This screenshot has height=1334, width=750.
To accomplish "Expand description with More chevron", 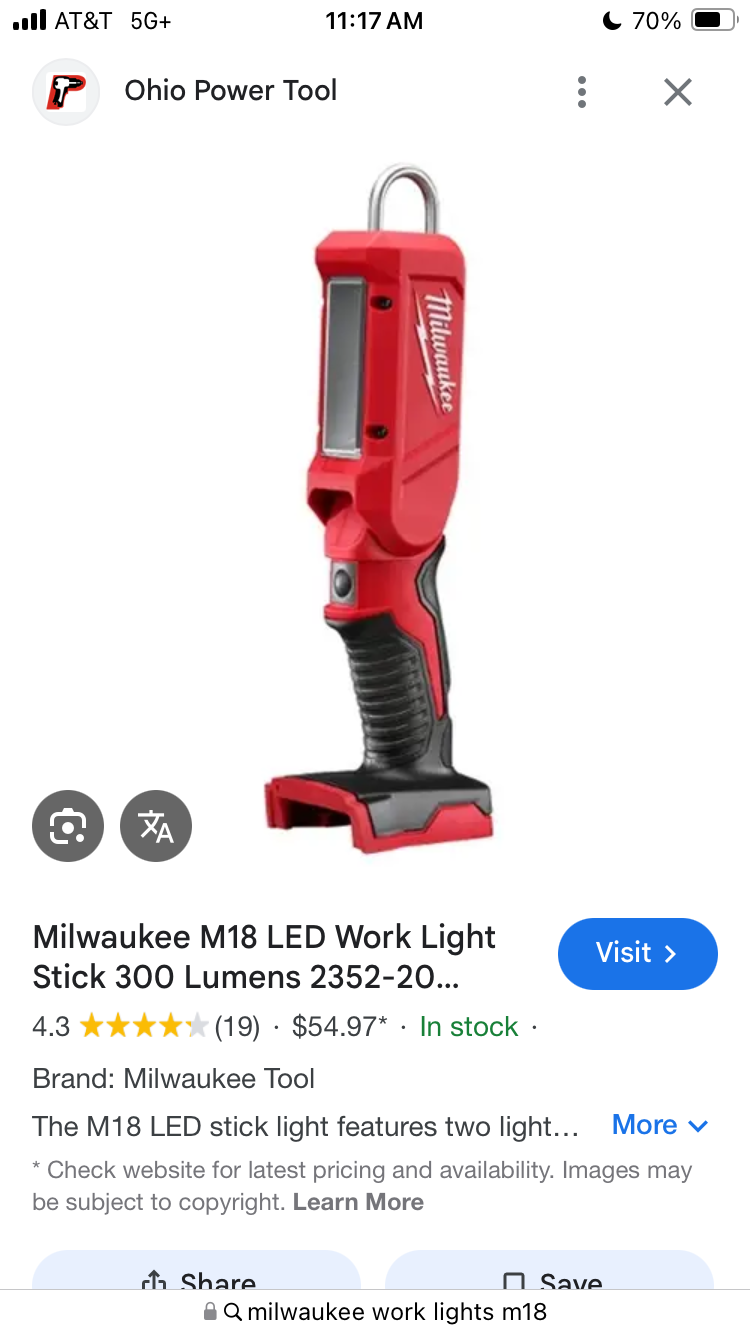I will [660, 1125].
